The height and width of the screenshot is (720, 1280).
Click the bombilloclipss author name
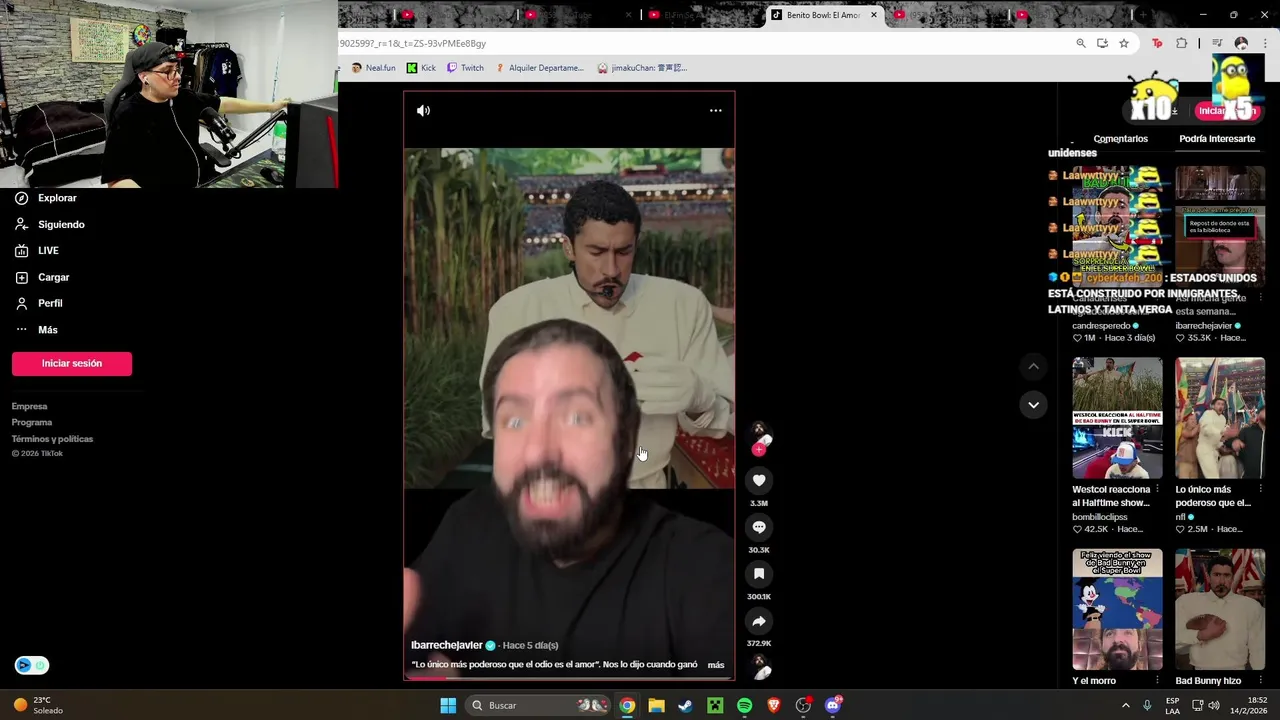point(1100,517)
